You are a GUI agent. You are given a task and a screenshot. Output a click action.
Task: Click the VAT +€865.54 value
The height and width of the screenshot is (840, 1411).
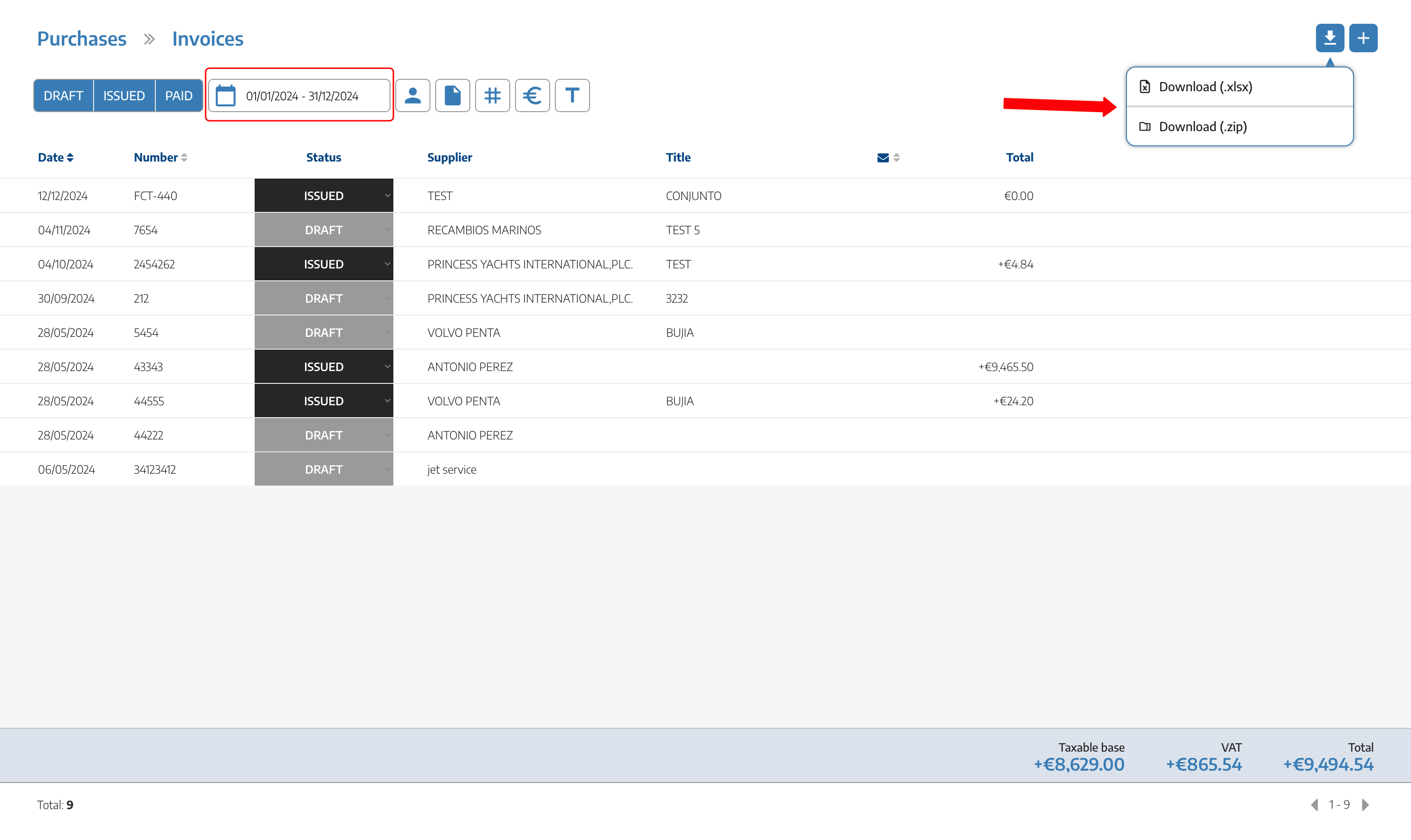1204,765
